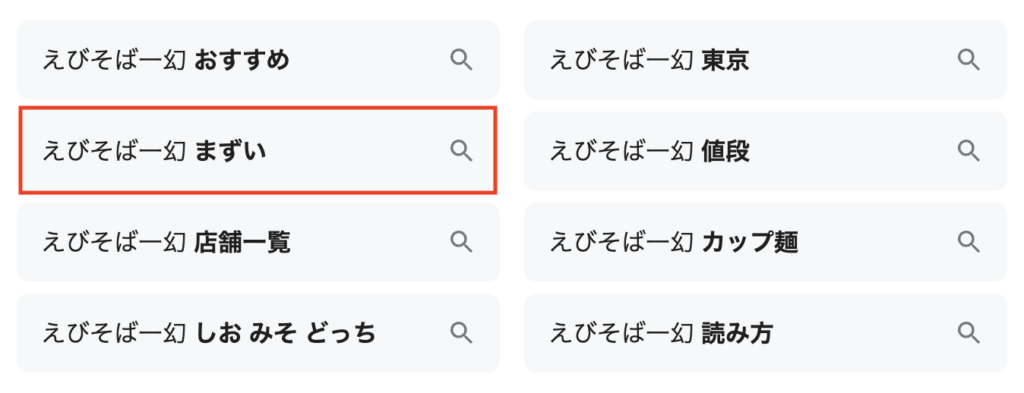The width and height of the screenshot is (1024, 393).
Task: Click えびそば一幻 prefix text in 読み方 row
Action: (x=622, y=334)
